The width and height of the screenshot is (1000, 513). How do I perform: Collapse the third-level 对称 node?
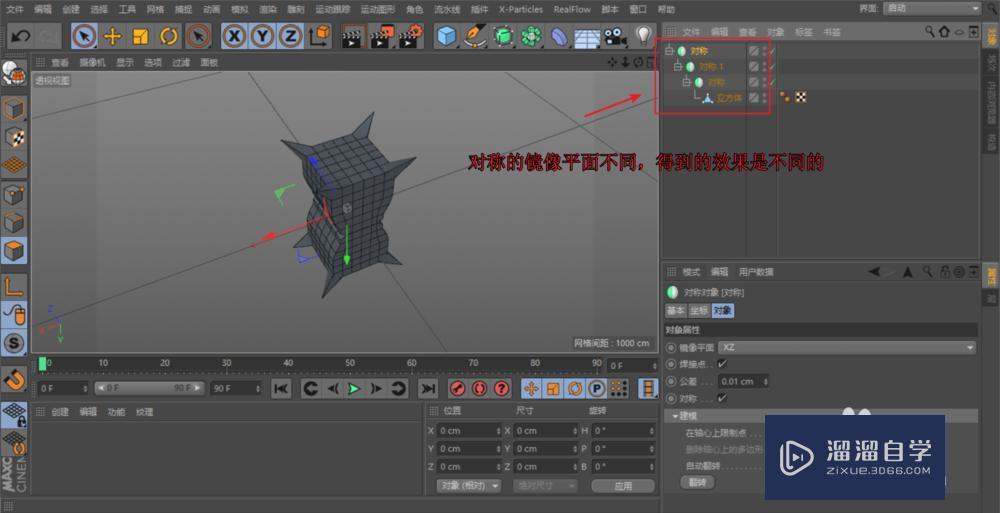(x=686, y=82)
